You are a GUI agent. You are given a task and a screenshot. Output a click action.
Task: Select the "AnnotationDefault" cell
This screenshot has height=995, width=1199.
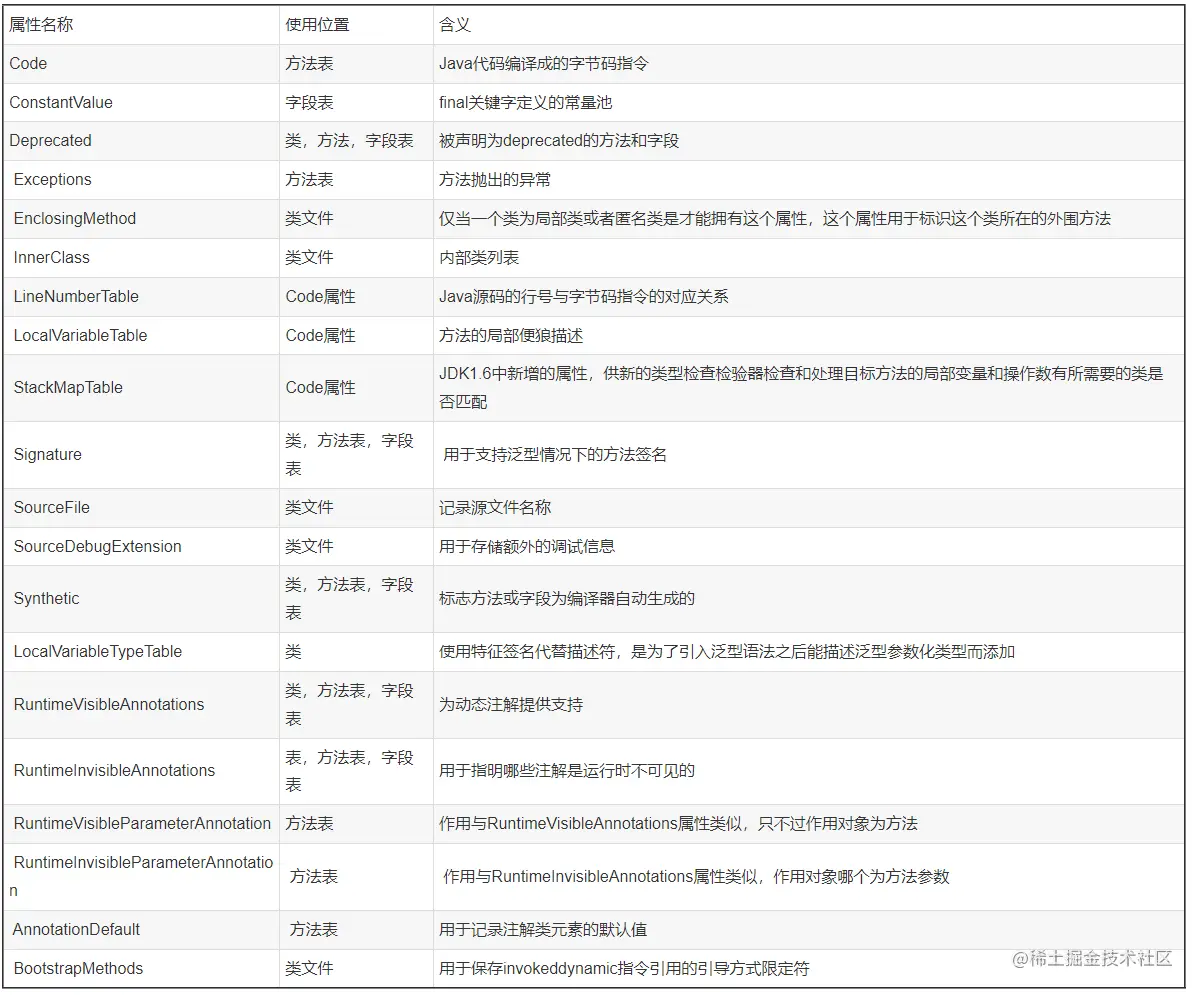[x=141, y=930]
